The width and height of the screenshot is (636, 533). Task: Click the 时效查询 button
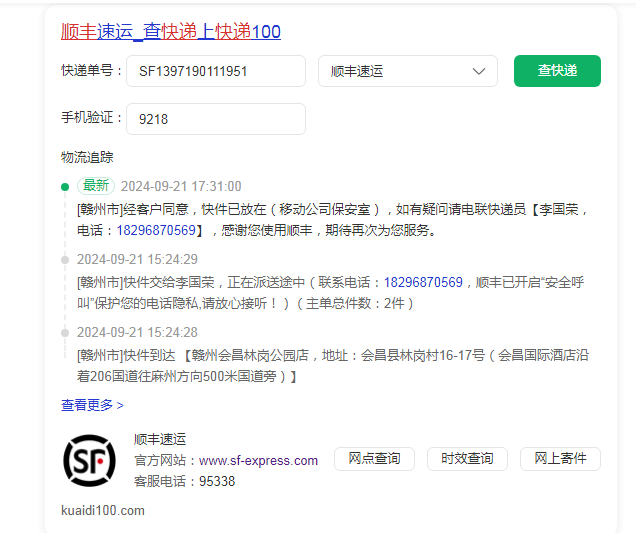(467, 459)
